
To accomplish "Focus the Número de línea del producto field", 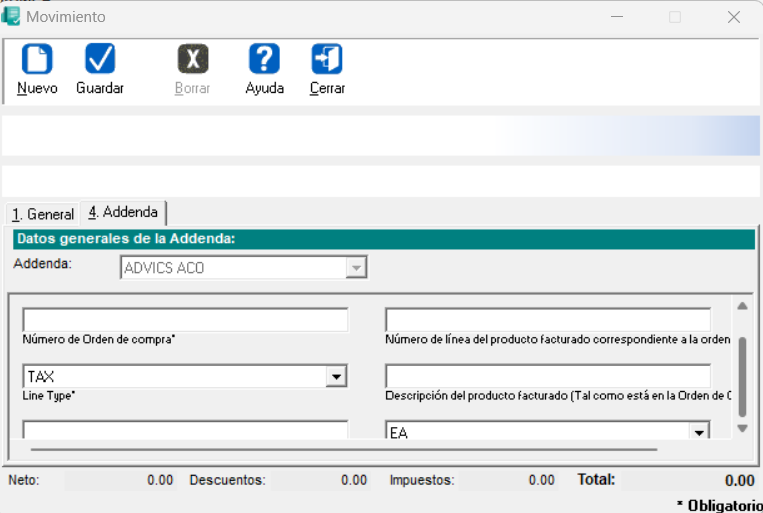I will tap(548, 320).
